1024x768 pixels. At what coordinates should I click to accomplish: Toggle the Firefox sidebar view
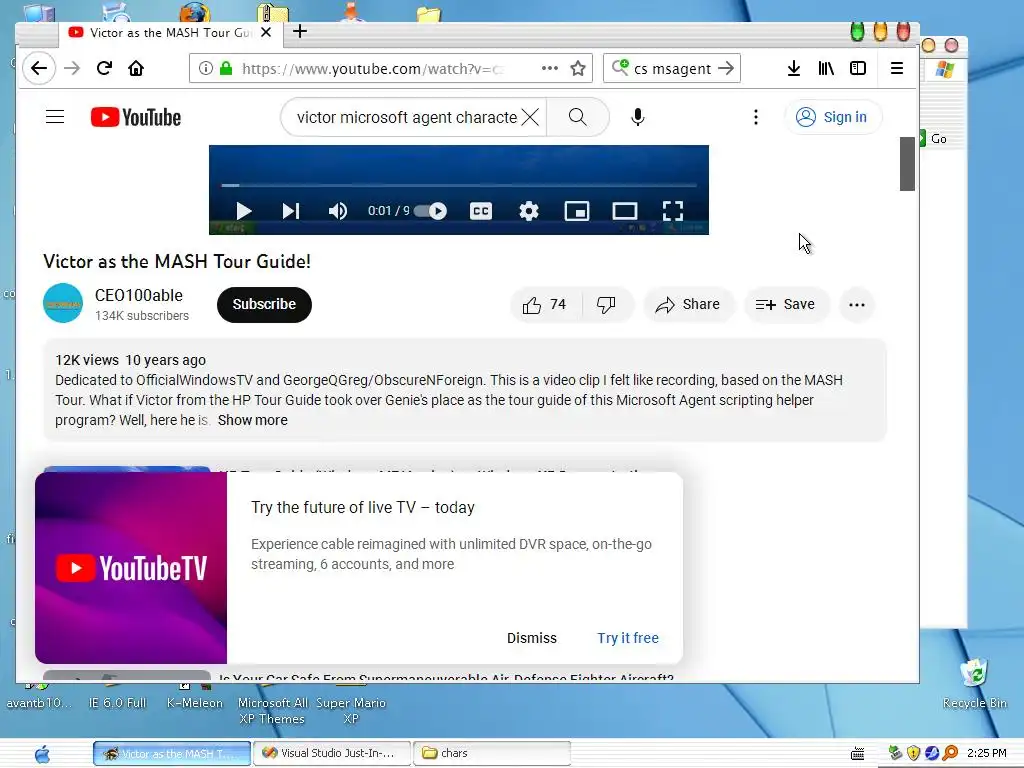click(857, 68)
